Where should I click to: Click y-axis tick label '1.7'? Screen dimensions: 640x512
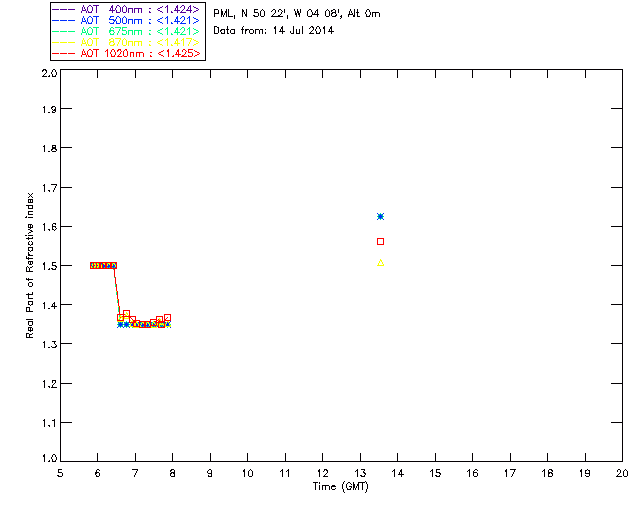(49, 188)
